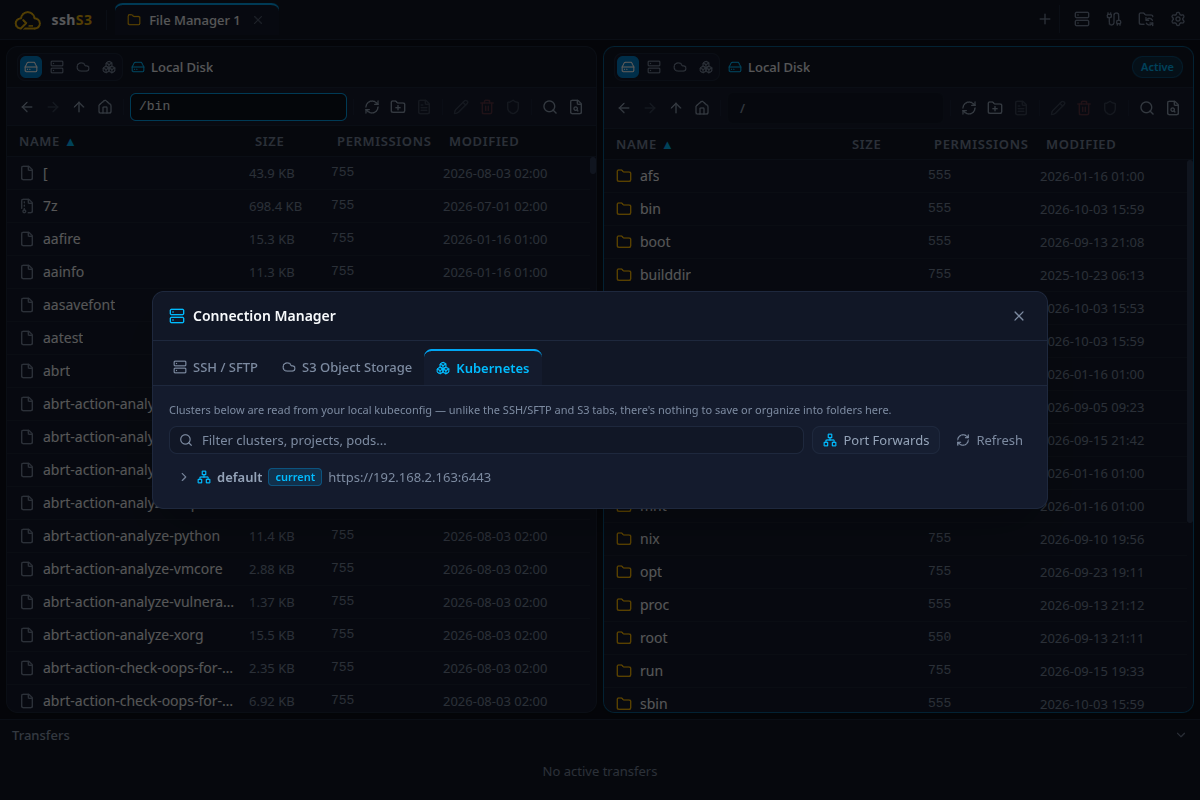Viewport: 1200px width, 800px height.
Task: Open search in right pane toolbar
Action: pyautogui.click(x=1147, y=108)
